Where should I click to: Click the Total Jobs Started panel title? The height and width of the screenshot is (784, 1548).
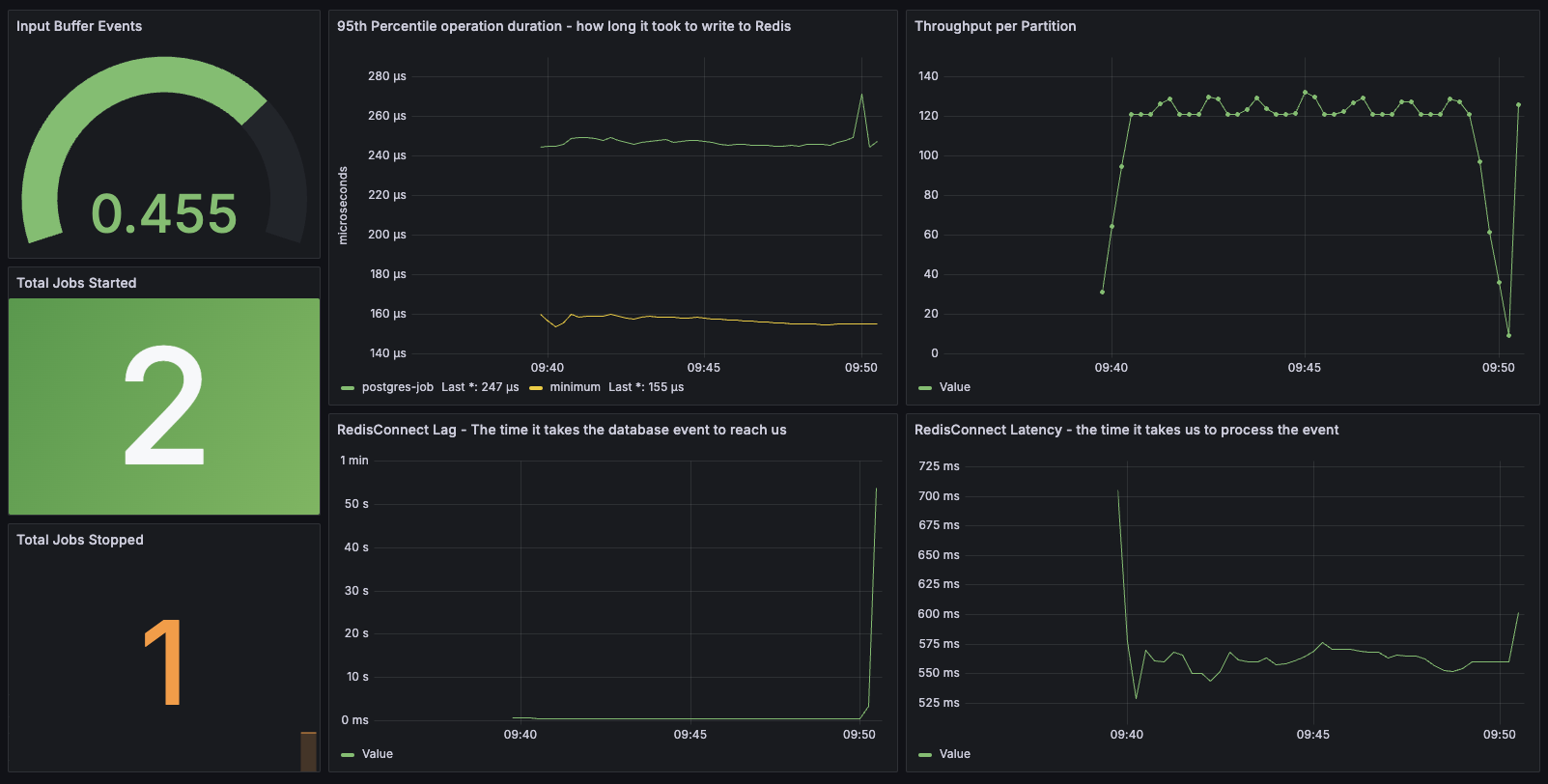tap(76, 283)
